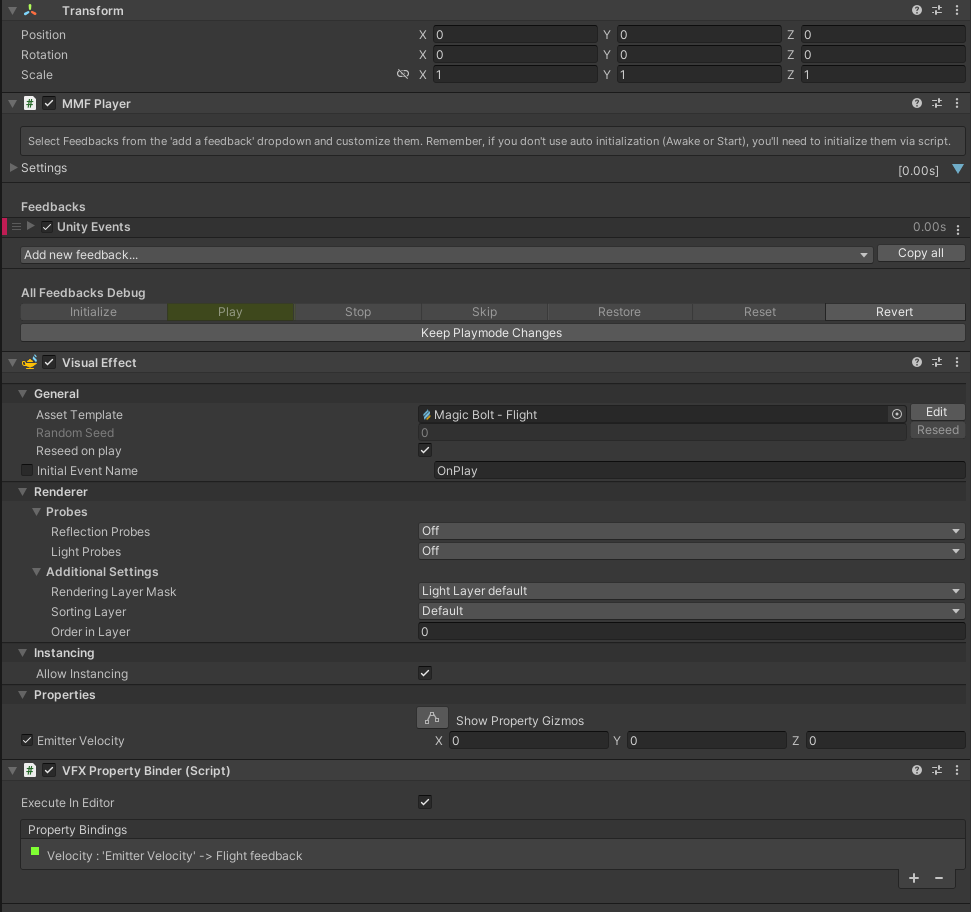Click Position X input field

pyautogui.click(x=515, y=35)
